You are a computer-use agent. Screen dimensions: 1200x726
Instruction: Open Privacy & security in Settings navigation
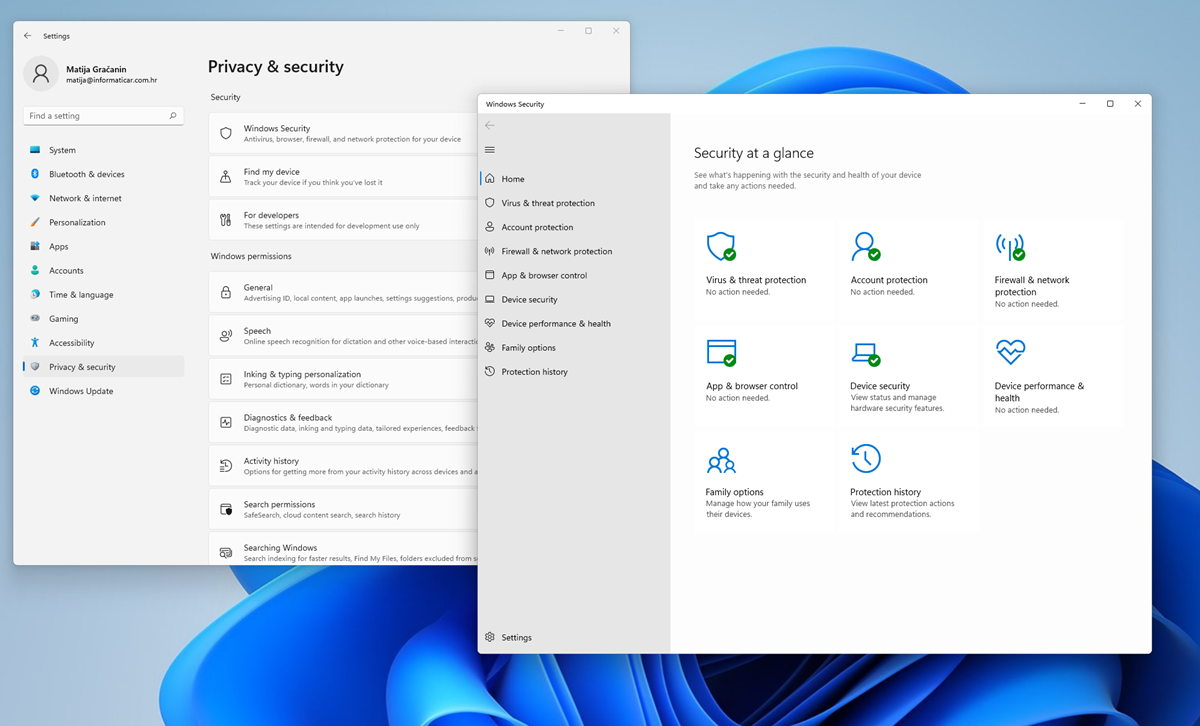(x=104, y=367)
